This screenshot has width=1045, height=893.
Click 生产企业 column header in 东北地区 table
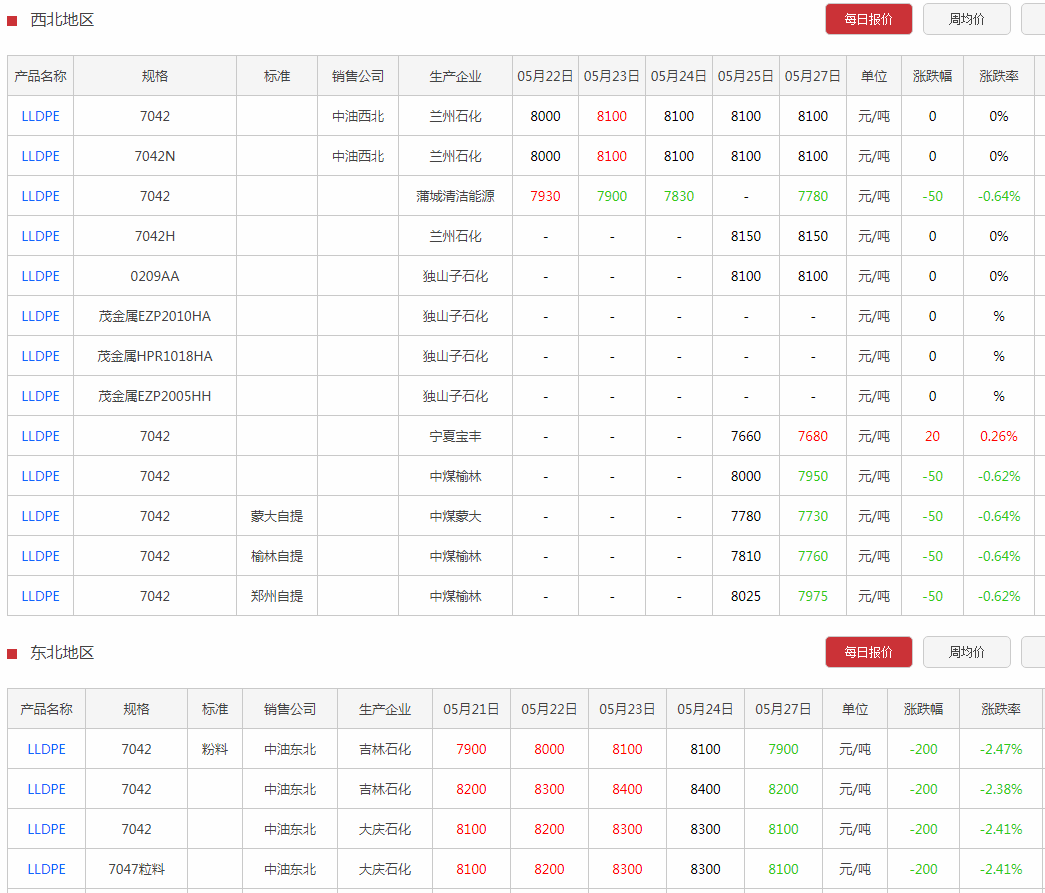[385, 709]
